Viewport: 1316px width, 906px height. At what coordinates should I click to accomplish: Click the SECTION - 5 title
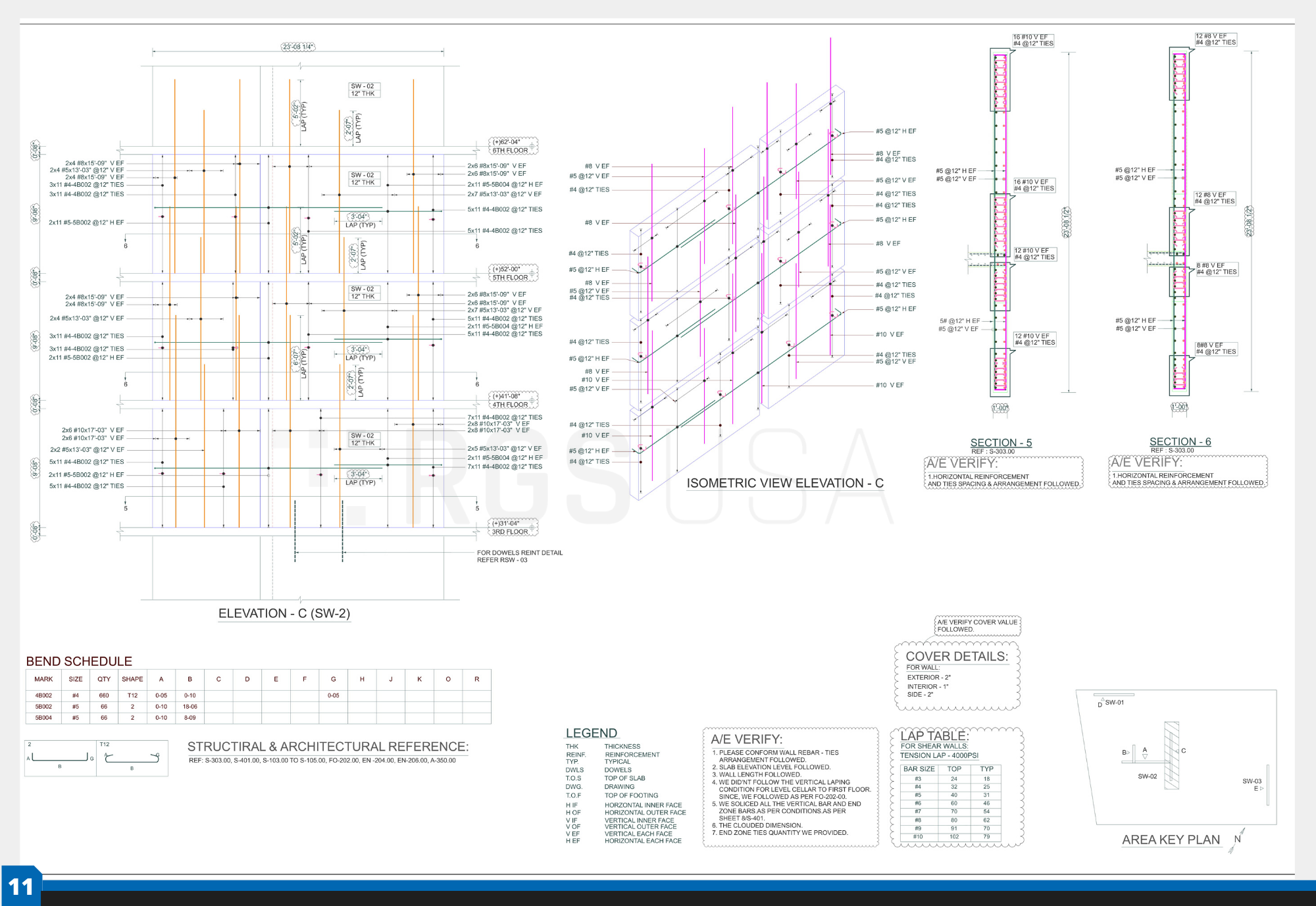pos(1001,443)
